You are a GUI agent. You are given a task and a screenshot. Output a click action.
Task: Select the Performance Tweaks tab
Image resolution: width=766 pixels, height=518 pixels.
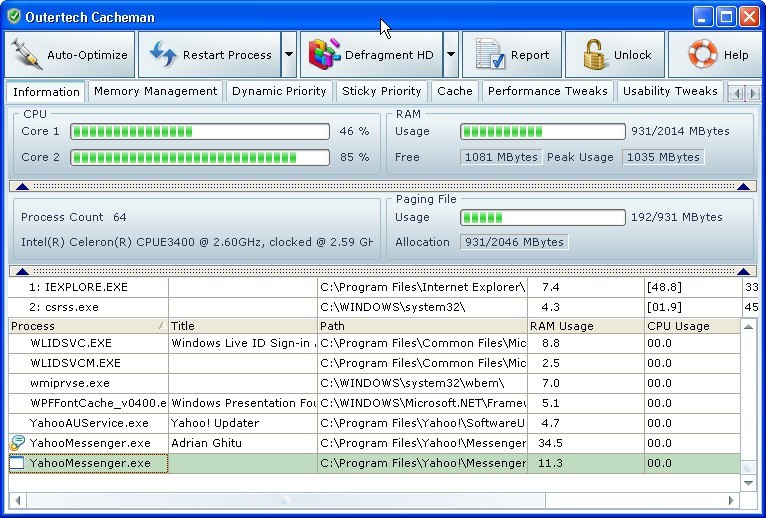coord(547,91)
